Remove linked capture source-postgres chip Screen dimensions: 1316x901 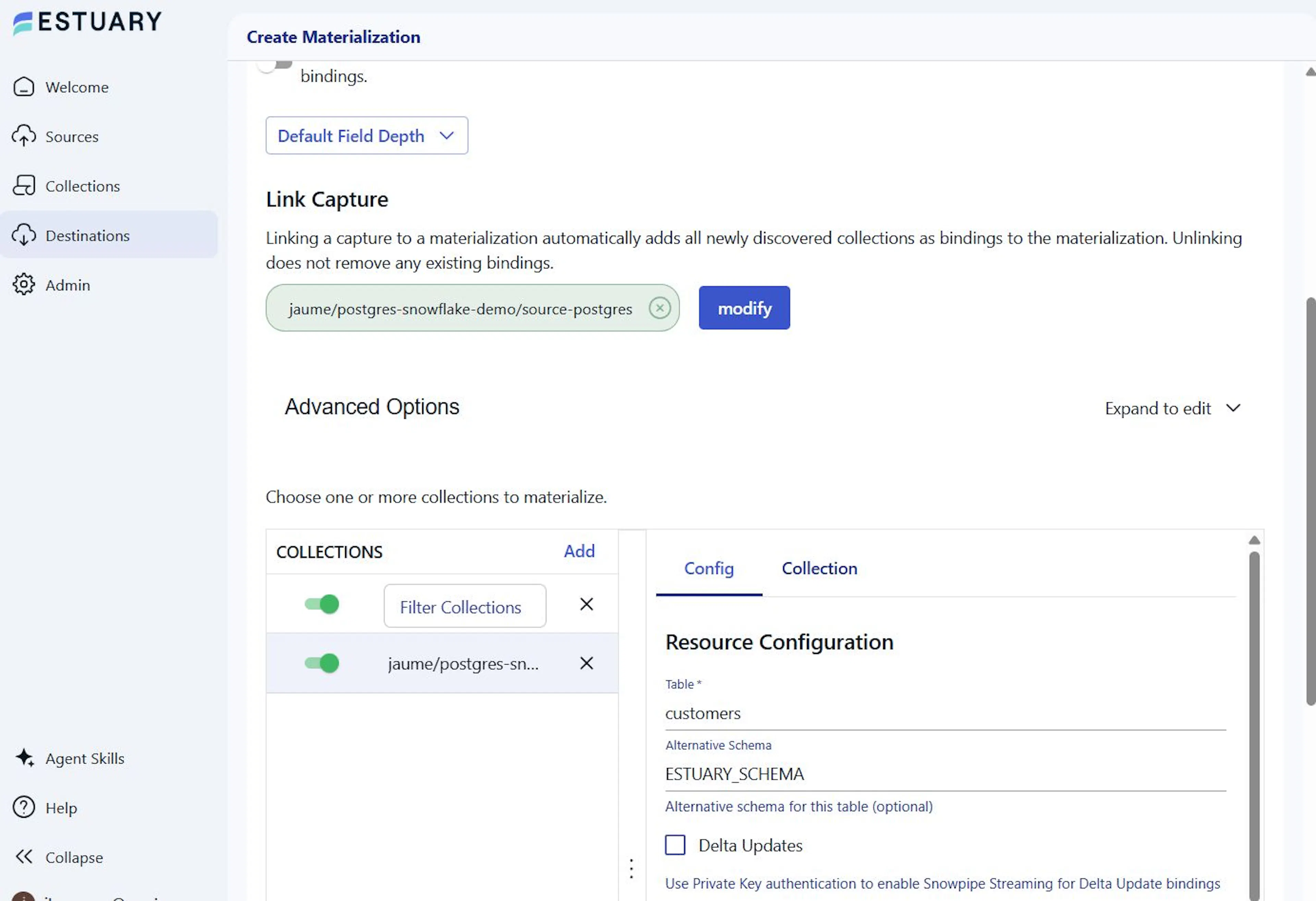(660, 308)
